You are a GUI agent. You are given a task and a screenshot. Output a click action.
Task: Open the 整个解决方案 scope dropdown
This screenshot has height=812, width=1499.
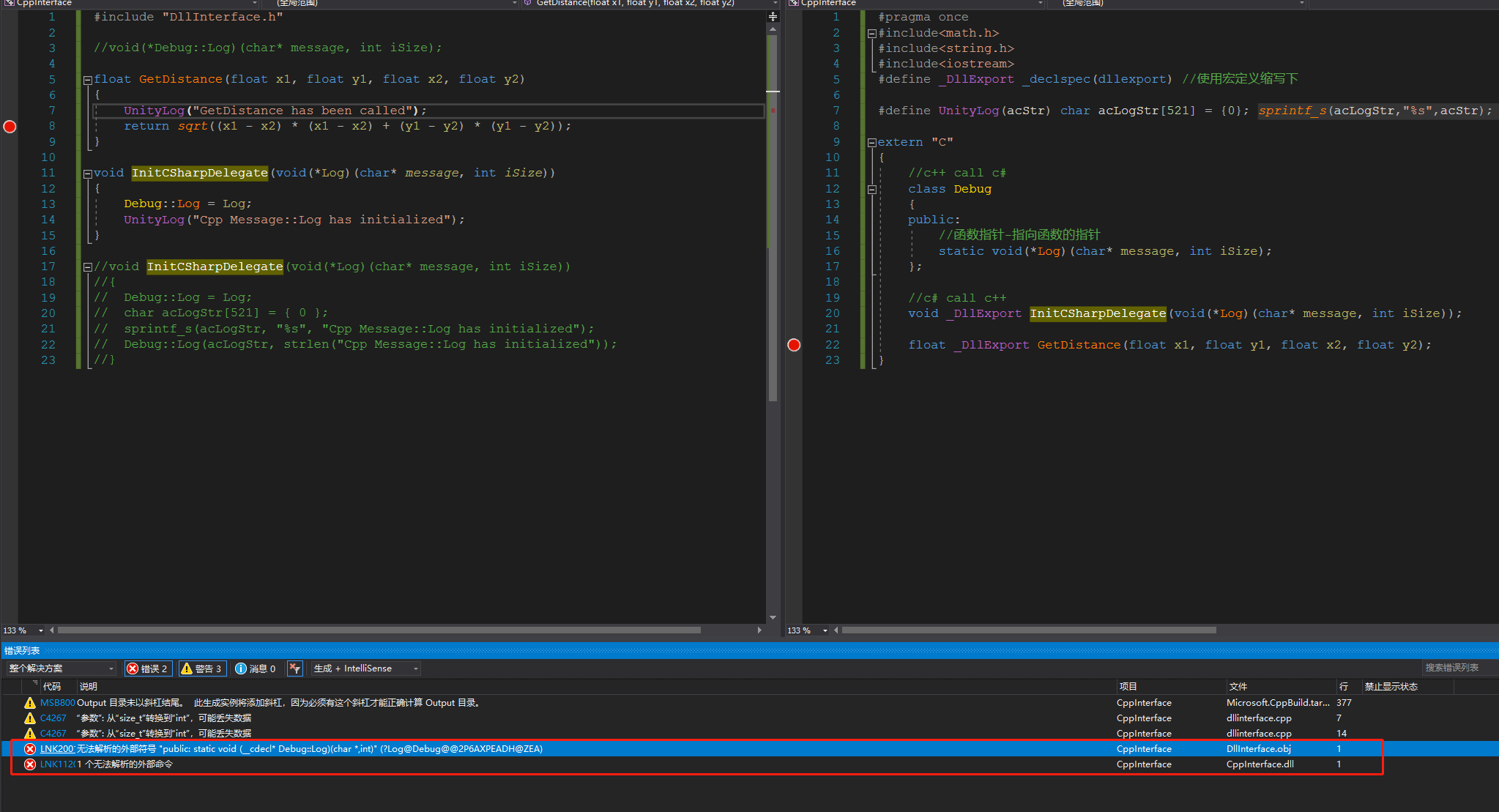pyautogui.click(x=62, y=668)
